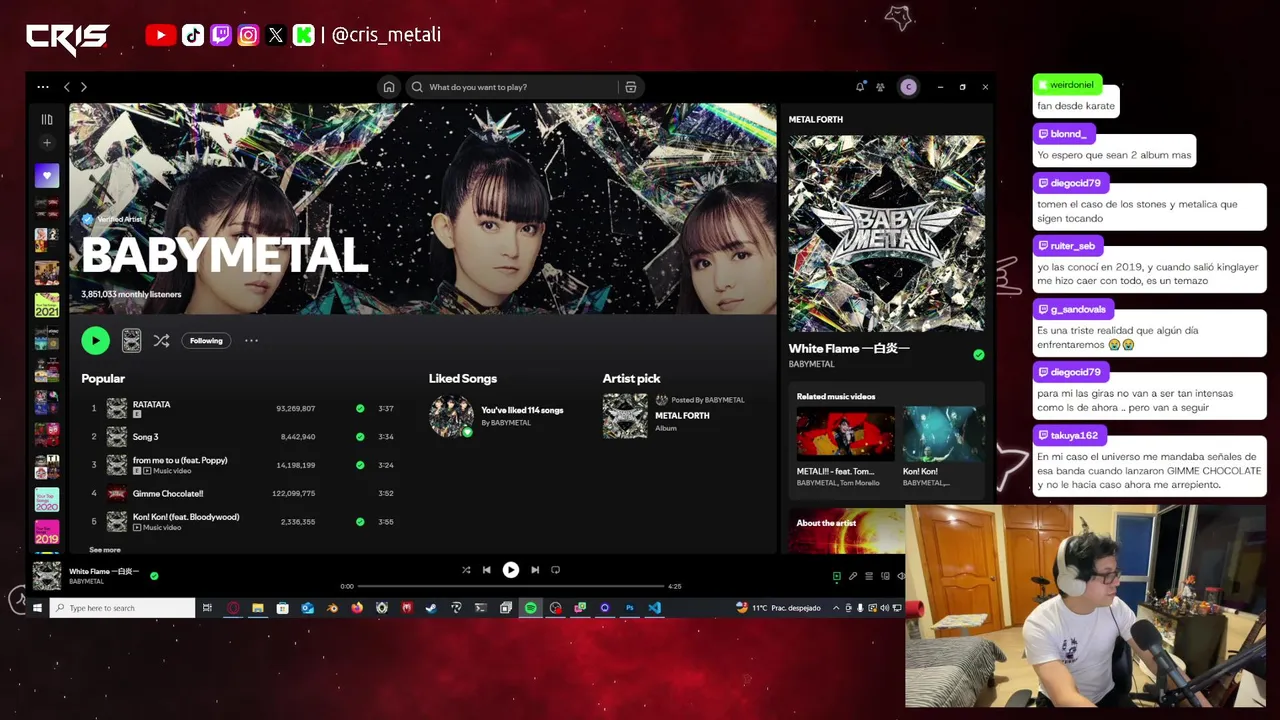The width and height of the screenshot is (1280, 720).
Task: Collapse Your Library sidebar icon
Action: [47, 119]
